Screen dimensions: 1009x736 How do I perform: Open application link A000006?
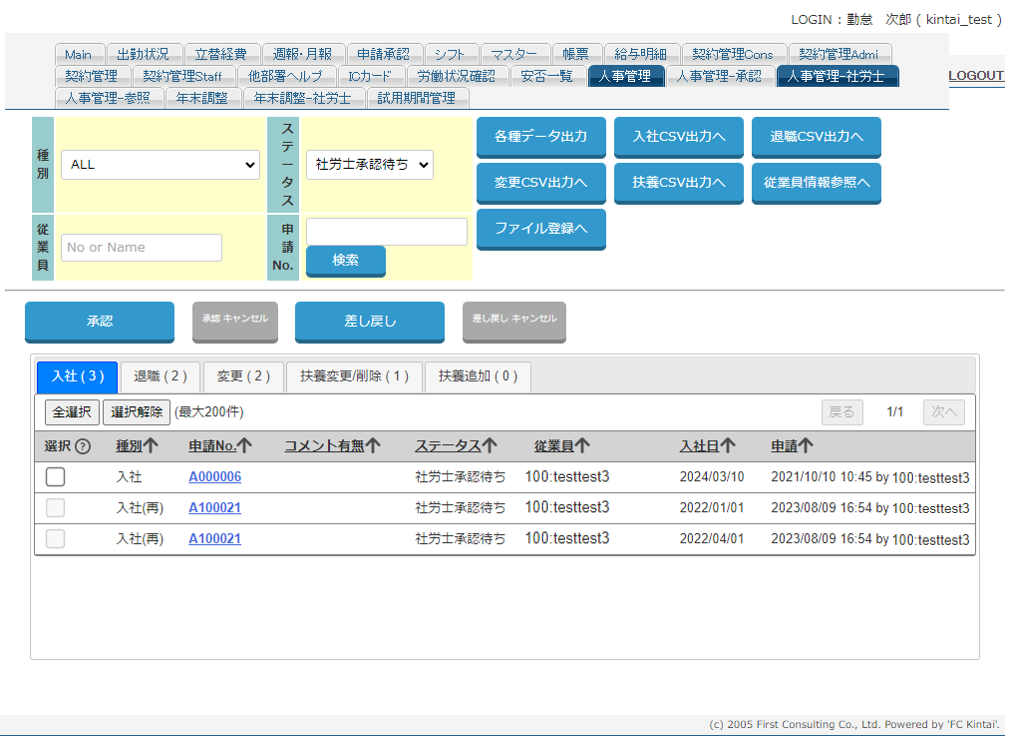[214, 477]
